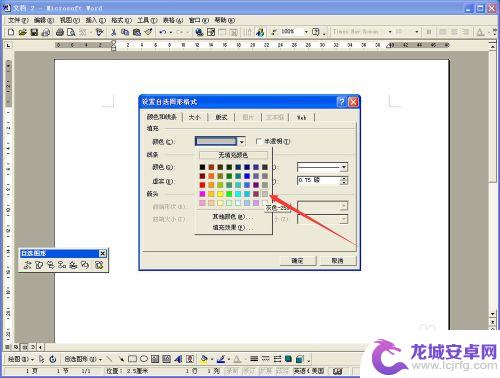Screen dimensions: 500x378
Task: Click the Fill Color paint bucket icon
Action: point(203,359)
